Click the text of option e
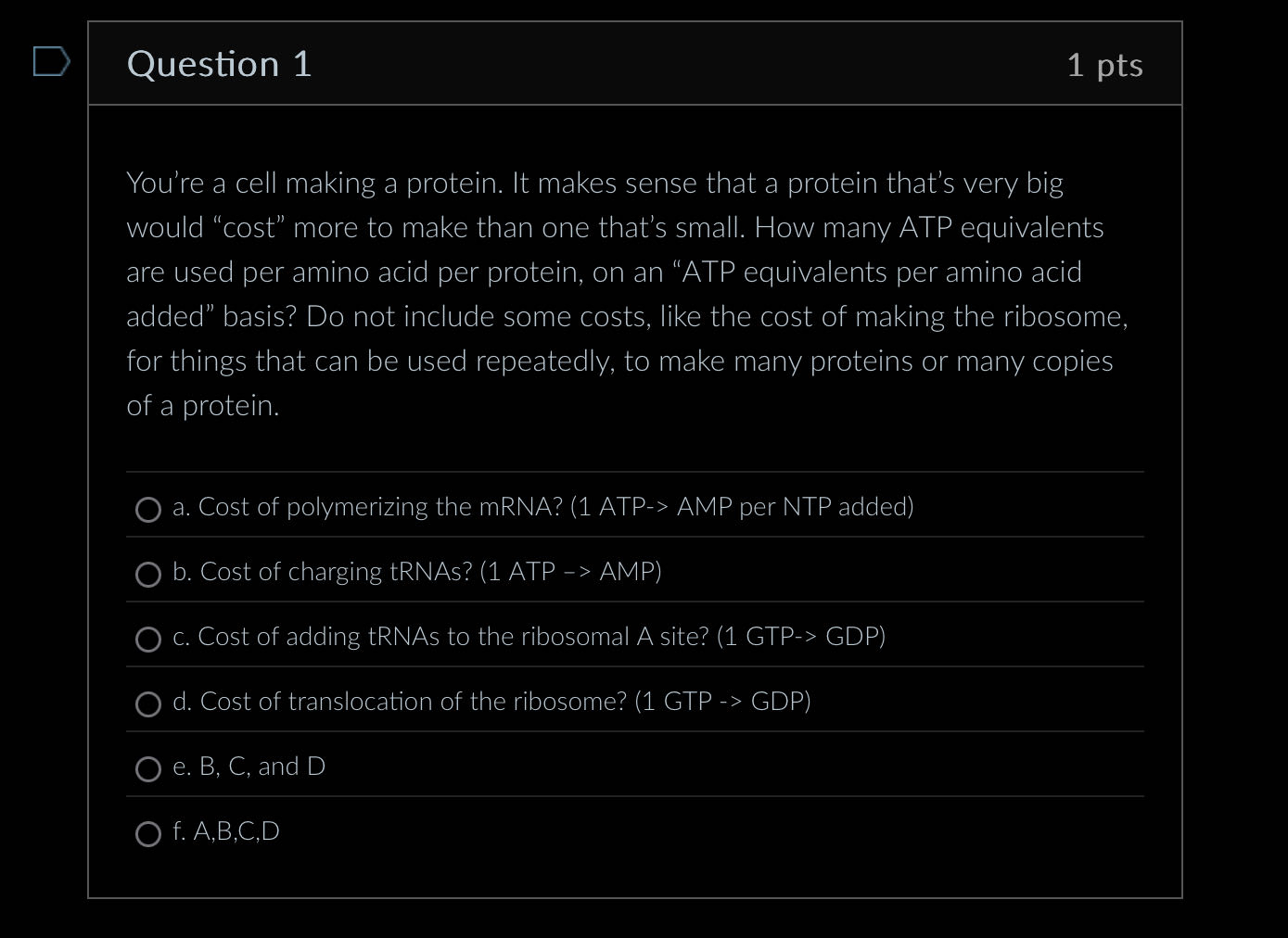 click(x=249, y=767)
